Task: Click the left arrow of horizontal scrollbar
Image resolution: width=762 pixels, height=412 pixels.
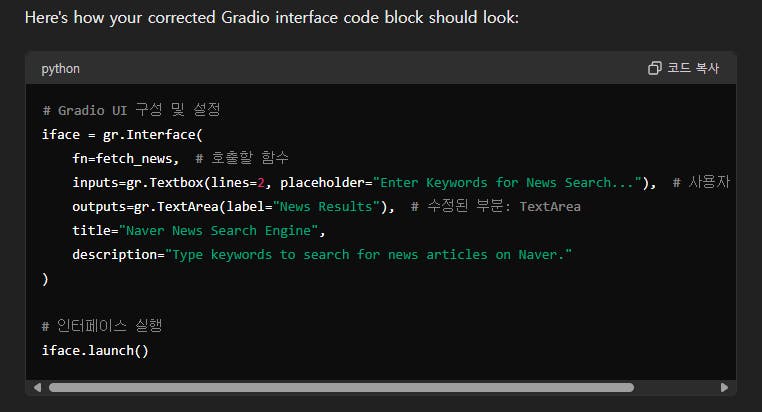Action: (37, 387)
